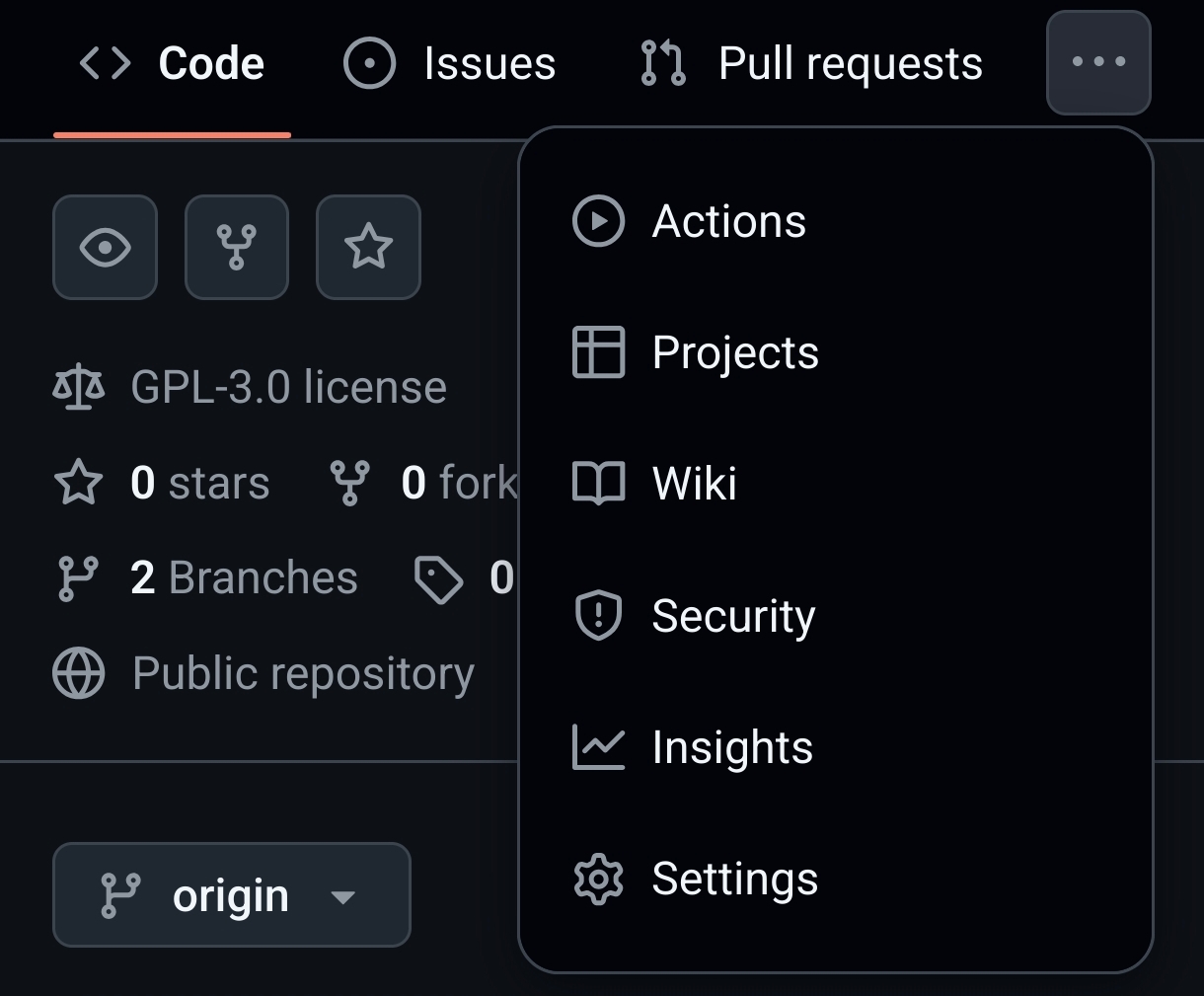Open the 2 Branches link
Image resolution: width=1204 pixels, height=996 pixels.
point(243,577)
